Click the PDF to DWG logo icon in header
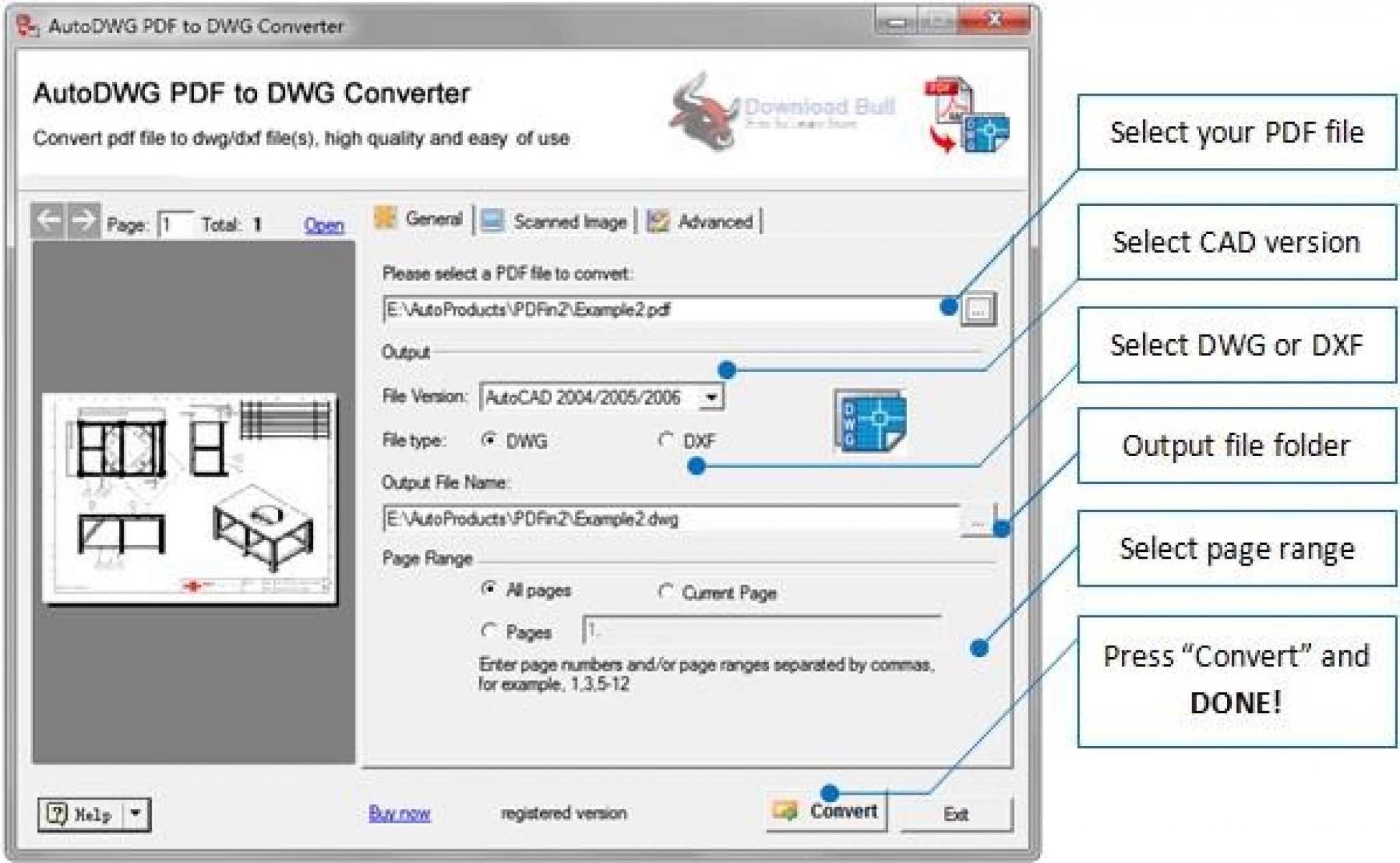The image size is (1400, 863). (967, 115)
